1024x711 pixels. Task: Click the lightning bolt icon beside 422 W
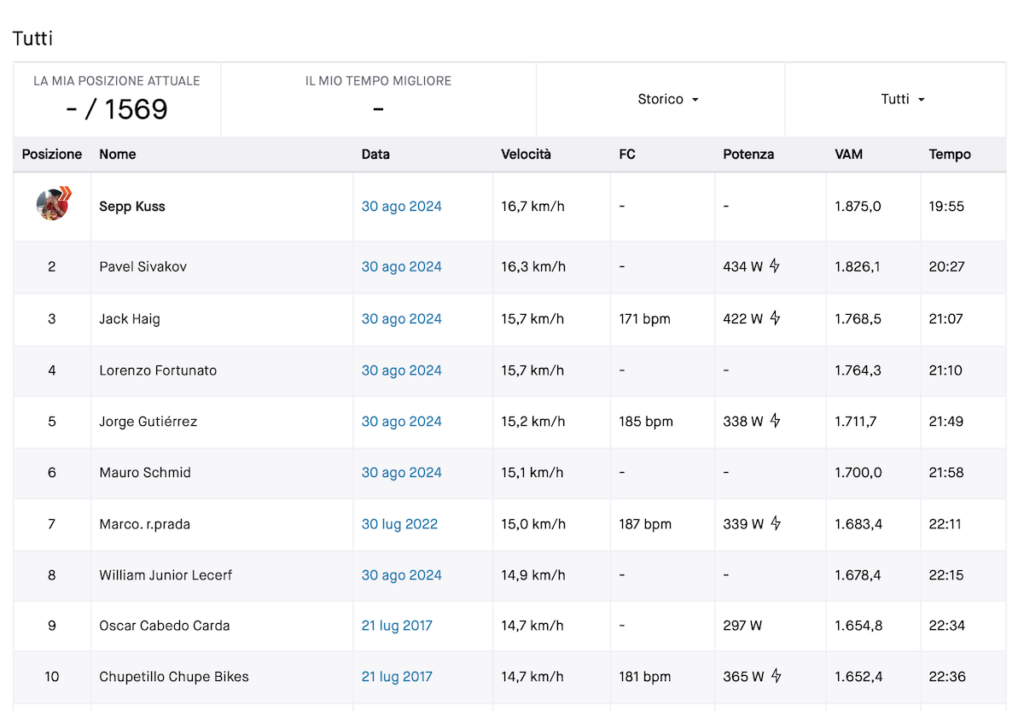(775, 318)
